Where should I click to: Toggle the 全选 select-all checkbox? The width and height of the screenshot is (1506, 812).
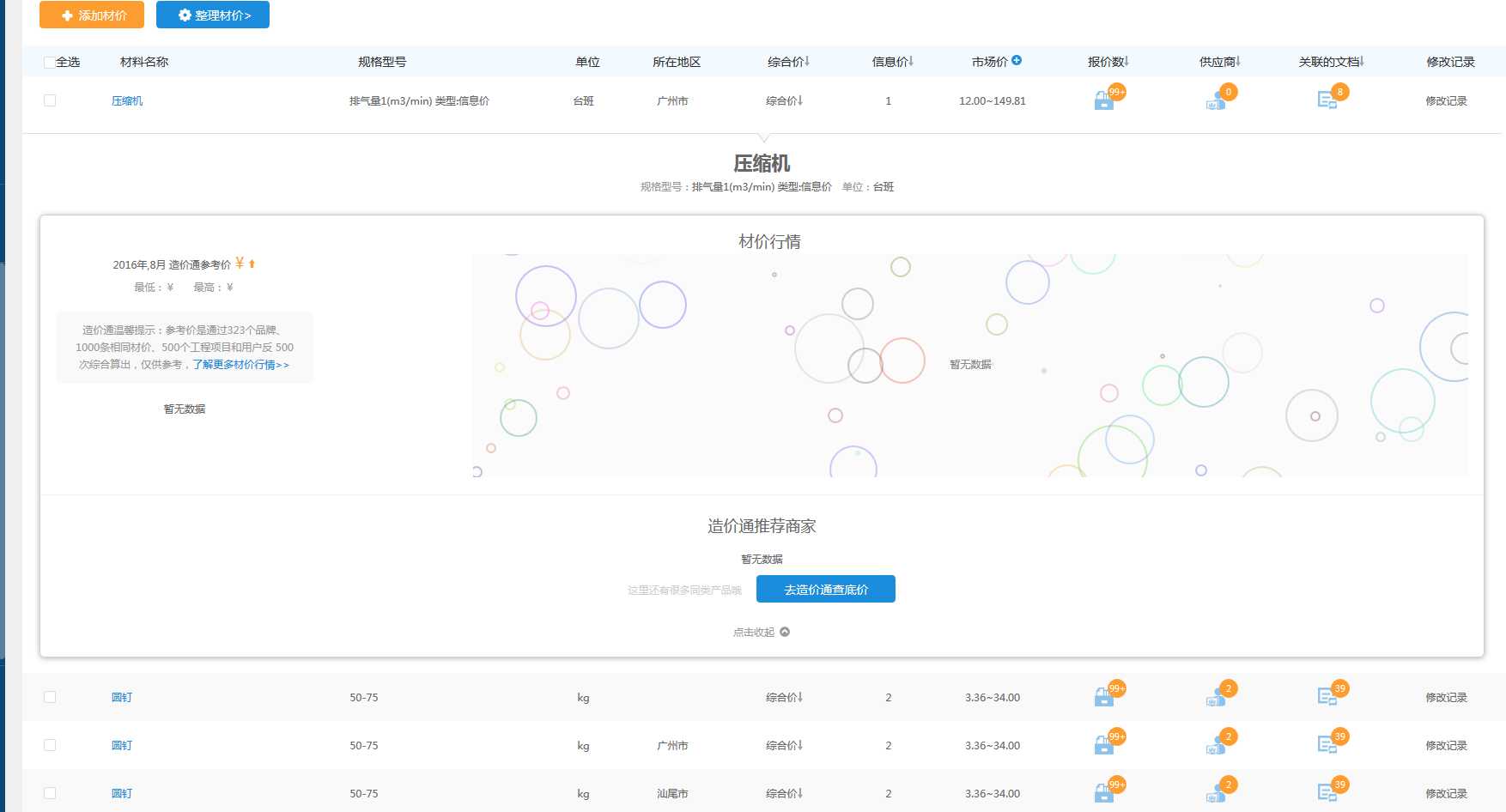[50, 62]
